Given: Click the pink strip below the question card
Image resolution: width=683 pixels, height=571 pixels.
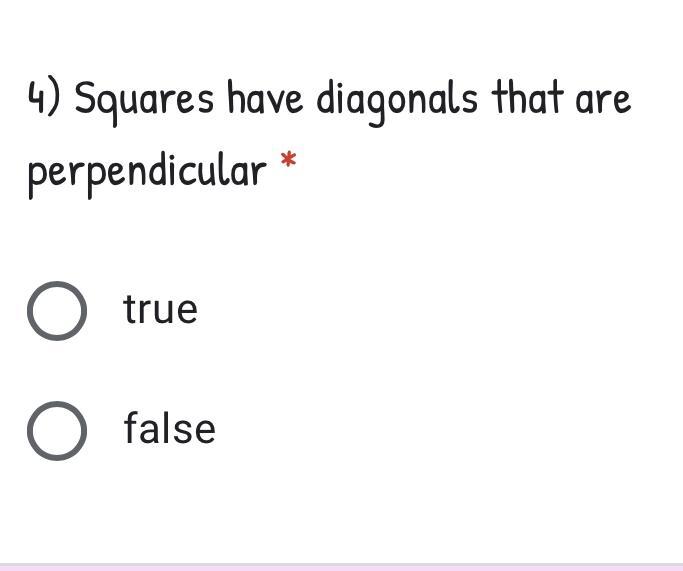Looking at the screenshot, I should tap(342, 568).
